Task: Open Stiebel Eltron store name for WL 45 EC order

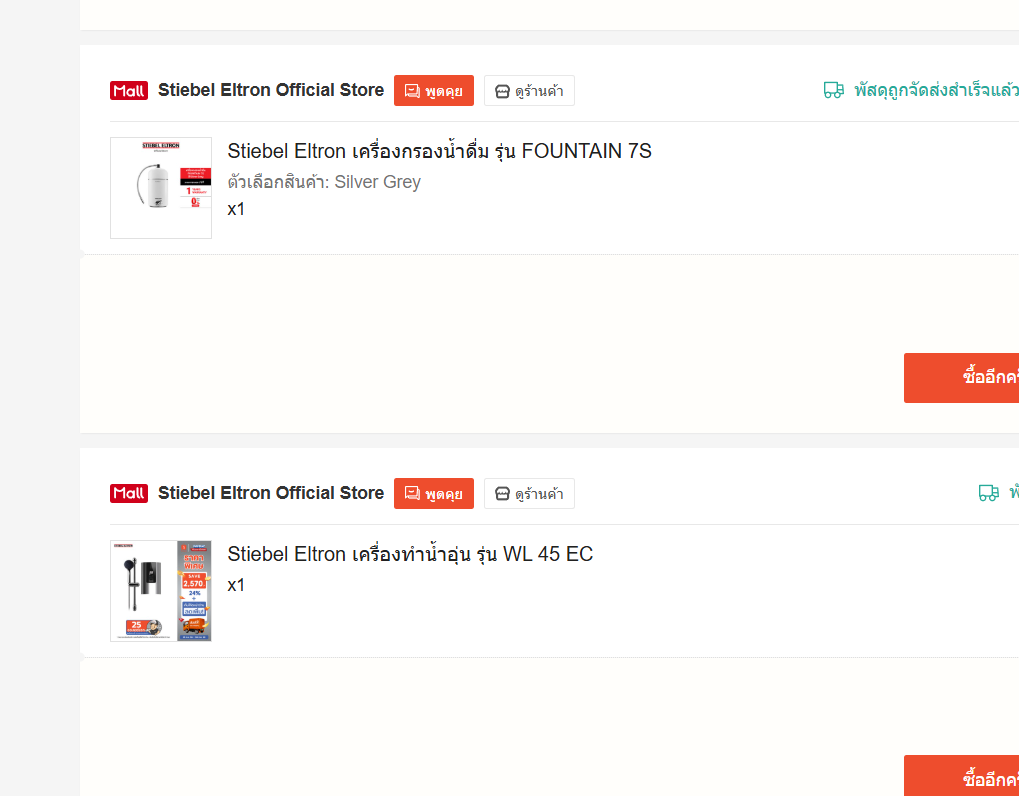Action: click(x=271, y=493)
